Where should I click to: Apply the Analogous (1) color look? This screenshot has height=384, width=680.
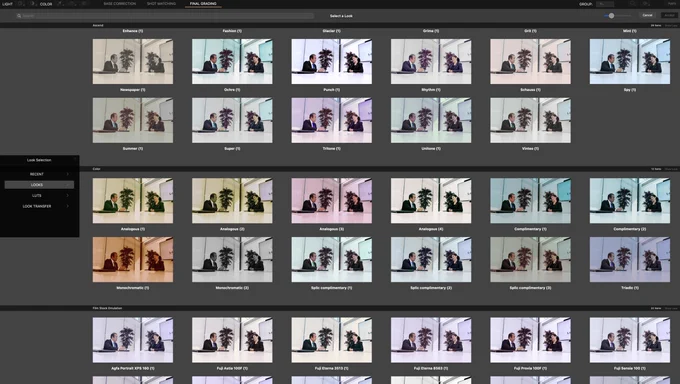tap(133, 200)
